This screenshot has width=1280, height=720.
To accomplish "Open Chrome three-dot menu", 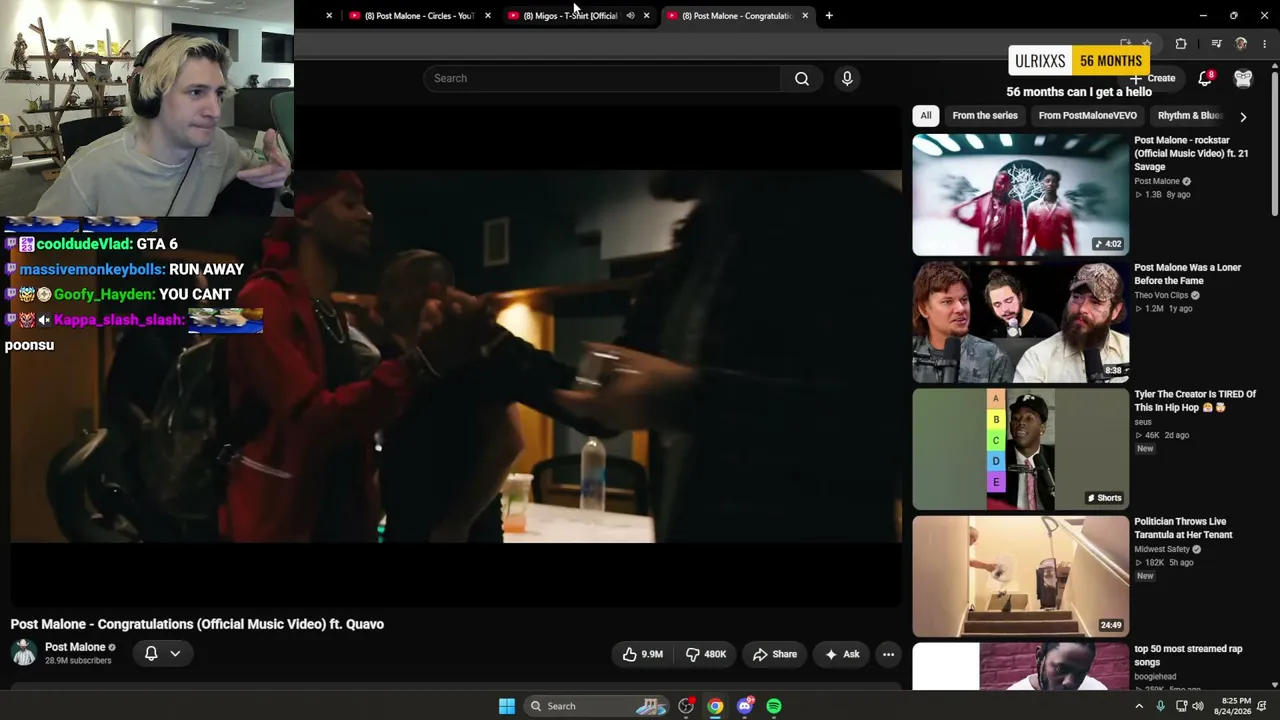I will [1265, 44].
